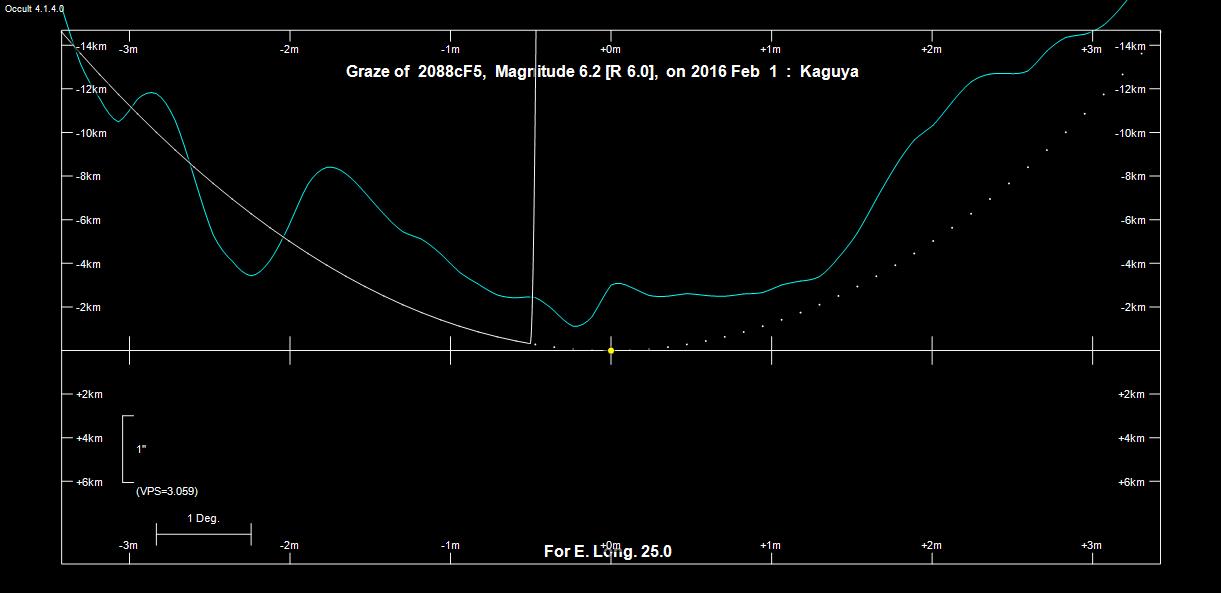Click the -14km label on the left axis
This screenshot has width=1221, height=593.
click(91, 46)
